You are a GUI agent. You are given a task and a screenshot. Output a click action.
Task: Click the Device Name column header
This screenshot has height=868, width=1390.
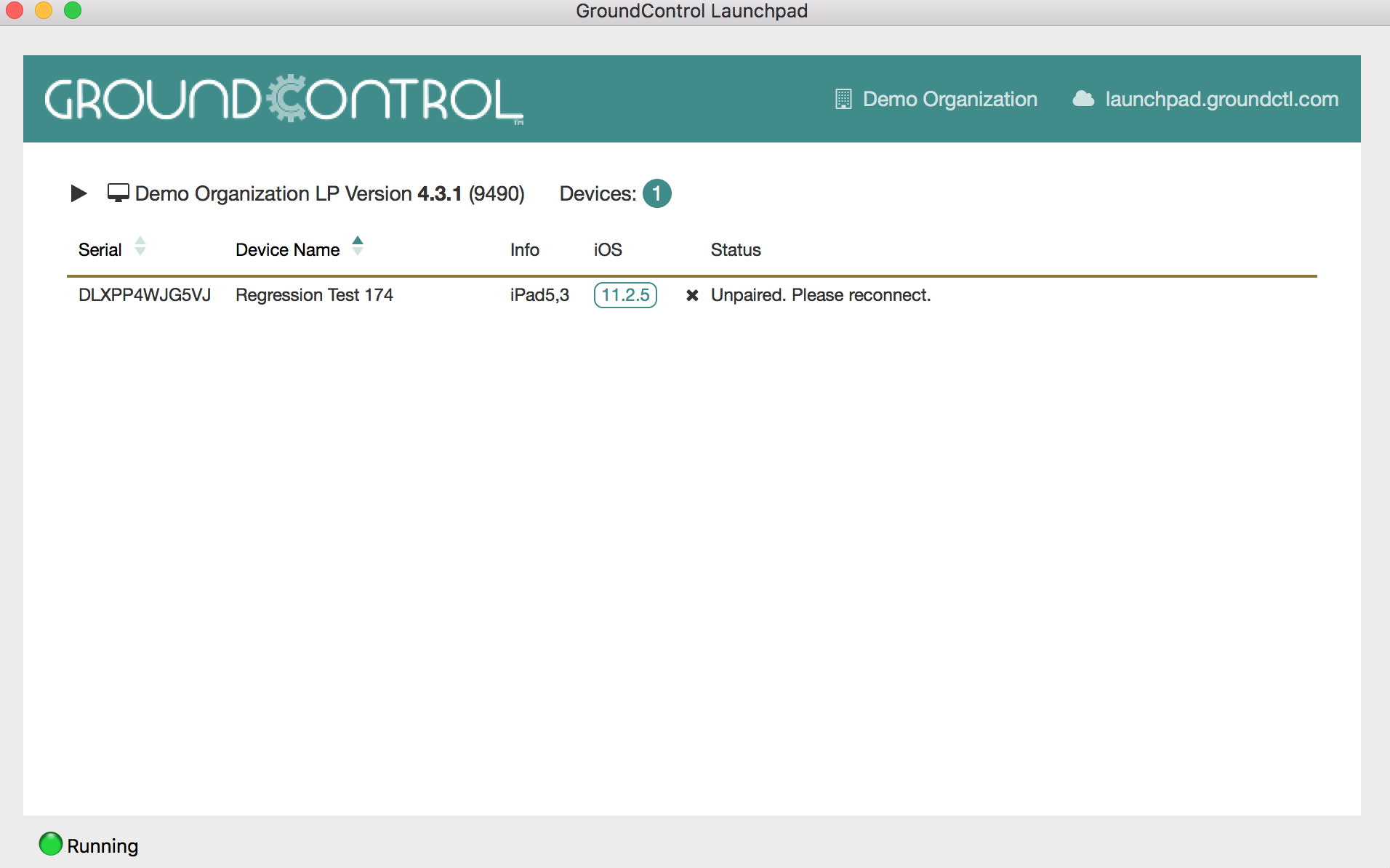288,250
